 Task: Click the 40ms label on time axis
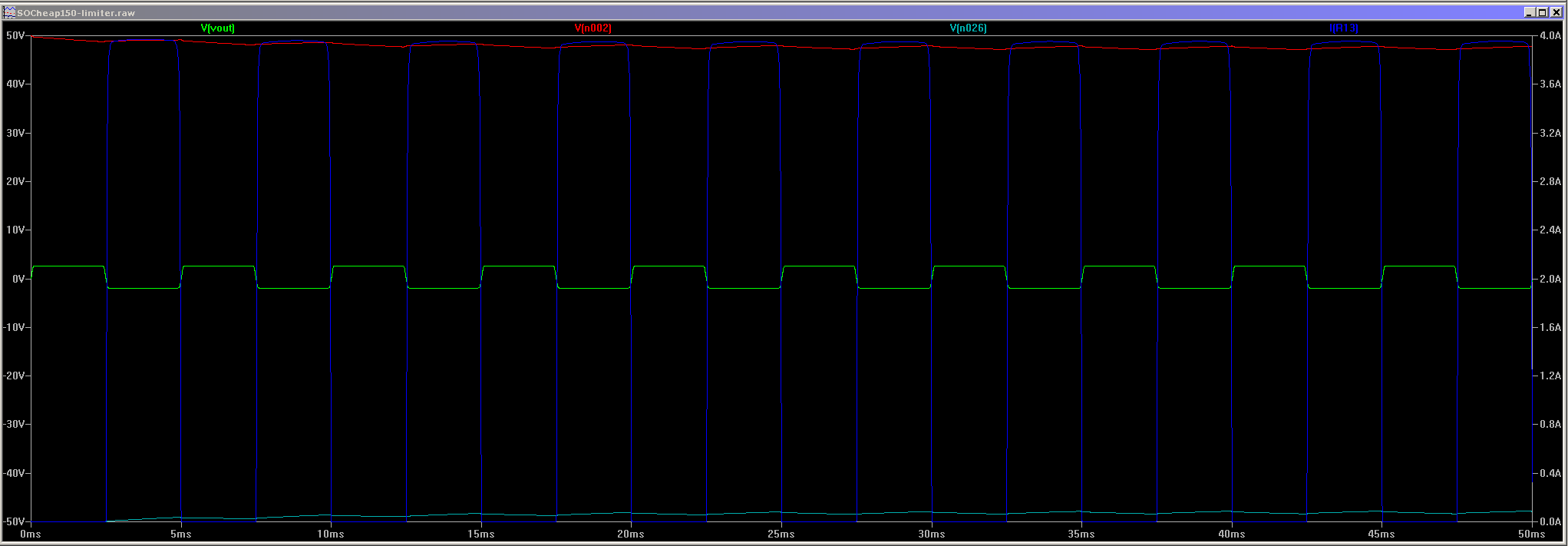click(x=1232, y=534)
